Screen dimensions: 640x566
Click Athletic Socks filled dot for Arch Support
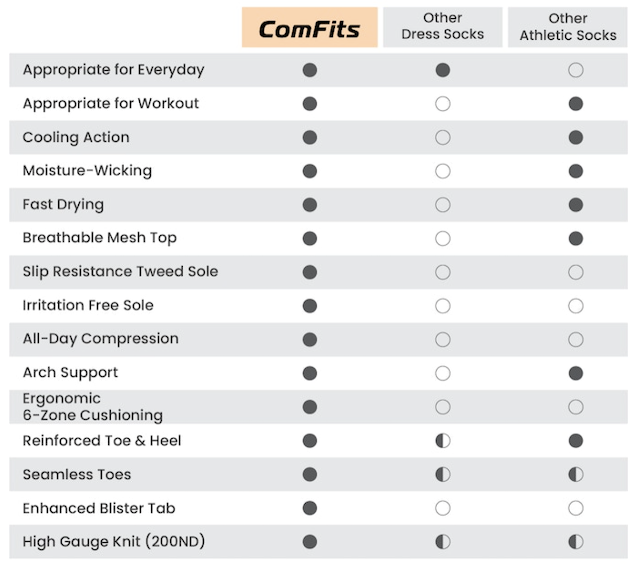(x=575, y=373)
